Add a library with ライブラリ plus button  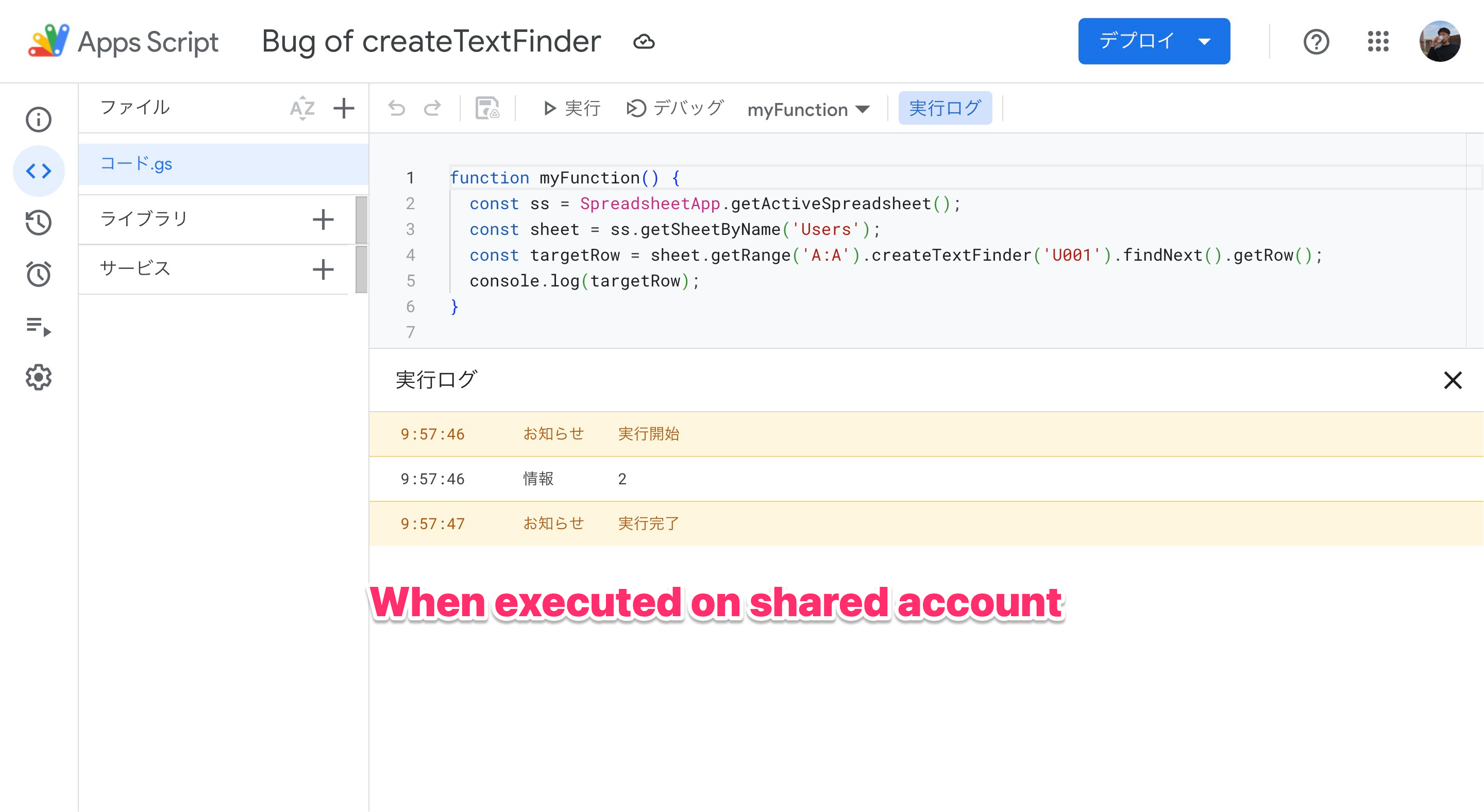pyautogui.click(x=323, y=219)
